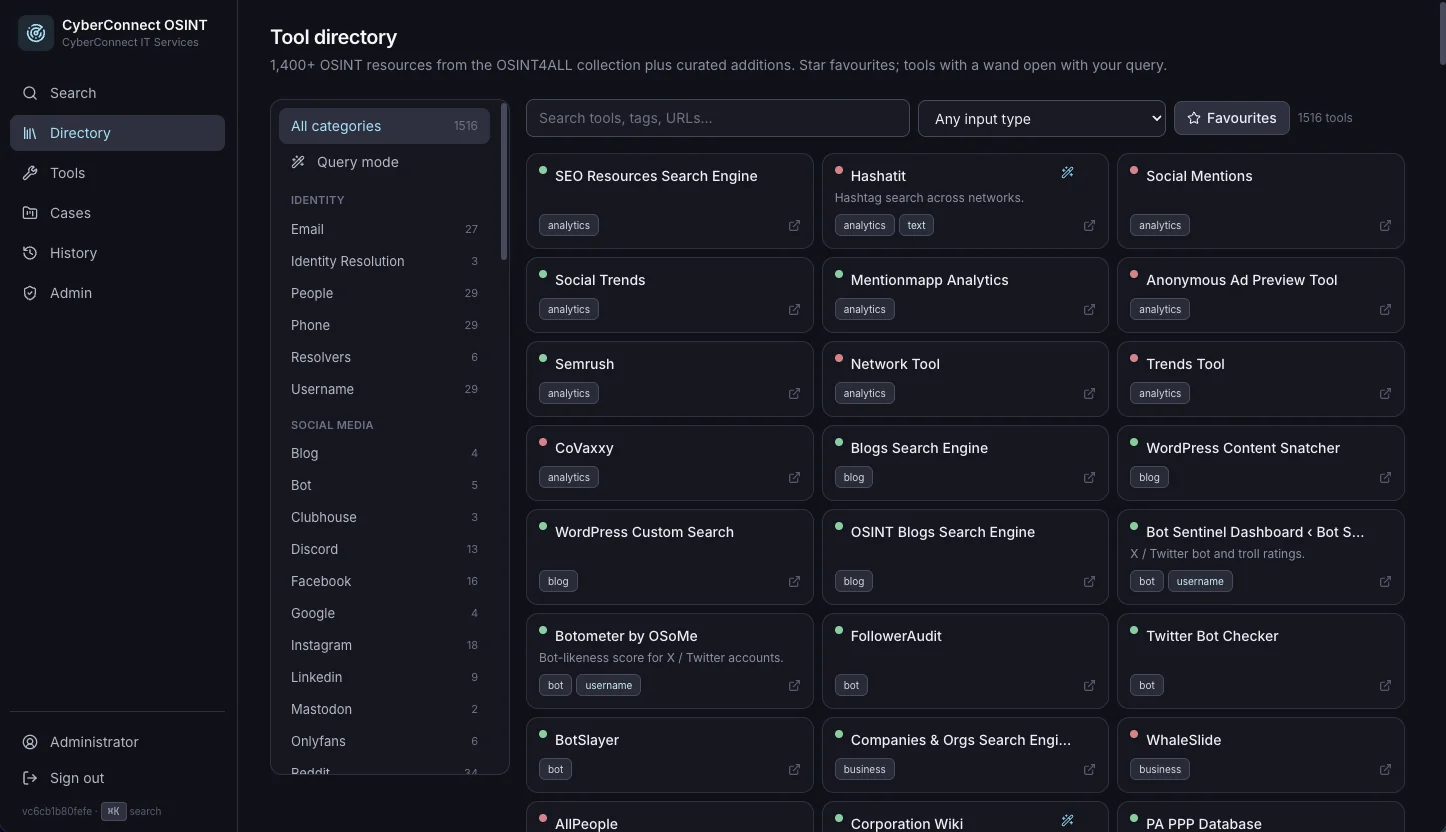
Task: Click the query wand icon on Hashatit
Action: [x=1067, y=173]
